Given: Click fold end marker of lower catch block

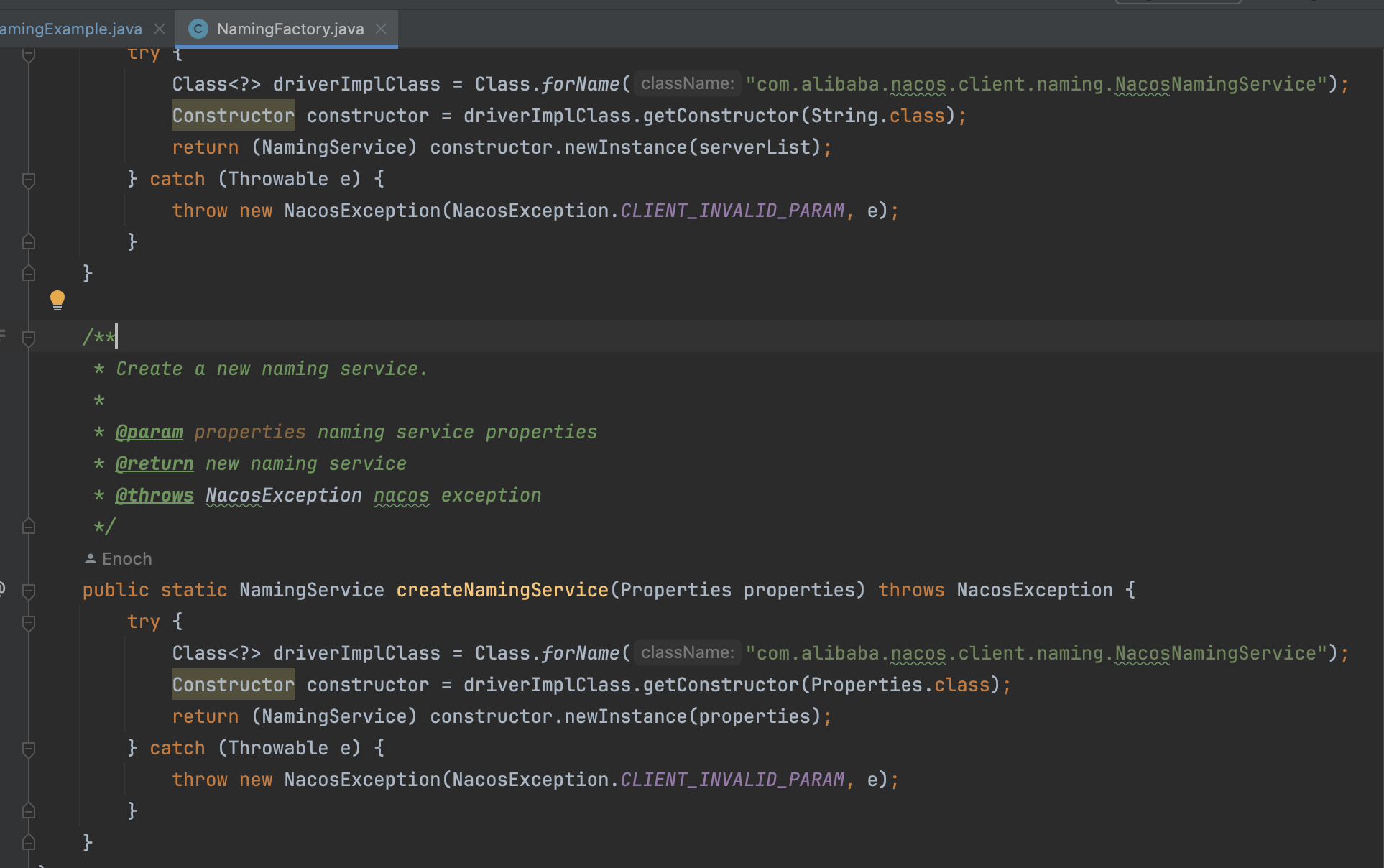Looking at the screenshot, I should pos(29,811).
